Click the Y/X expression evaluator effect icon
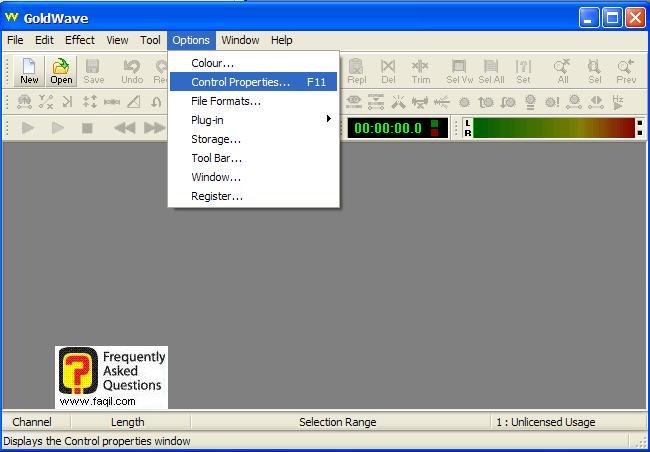 pos(46,102)
